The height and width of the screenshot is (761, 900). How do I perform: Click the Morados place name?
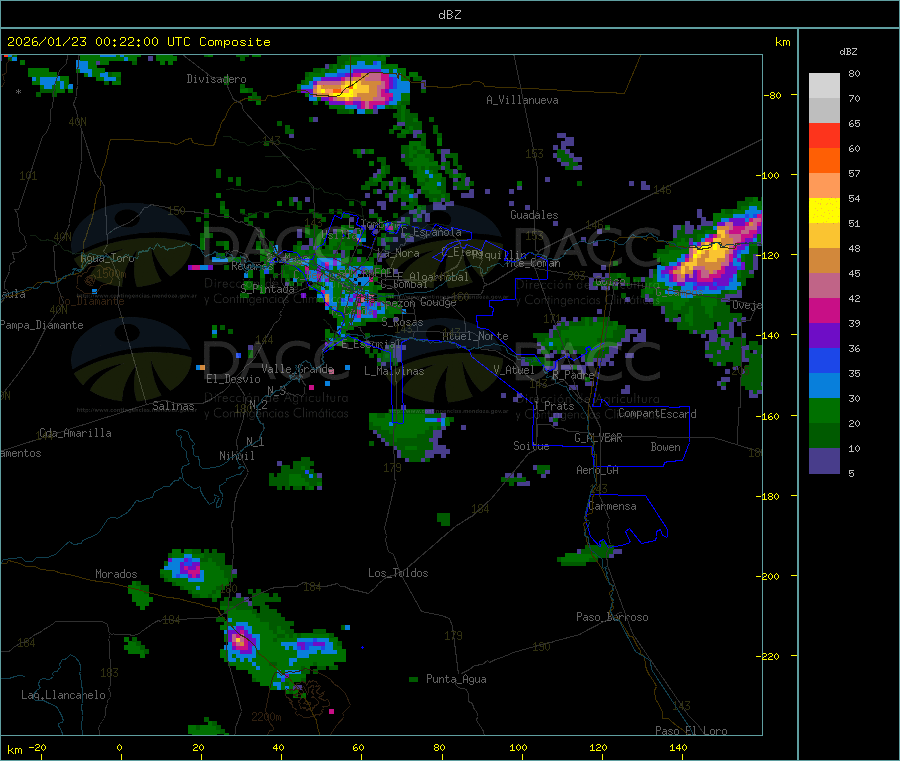coord(116,574)
